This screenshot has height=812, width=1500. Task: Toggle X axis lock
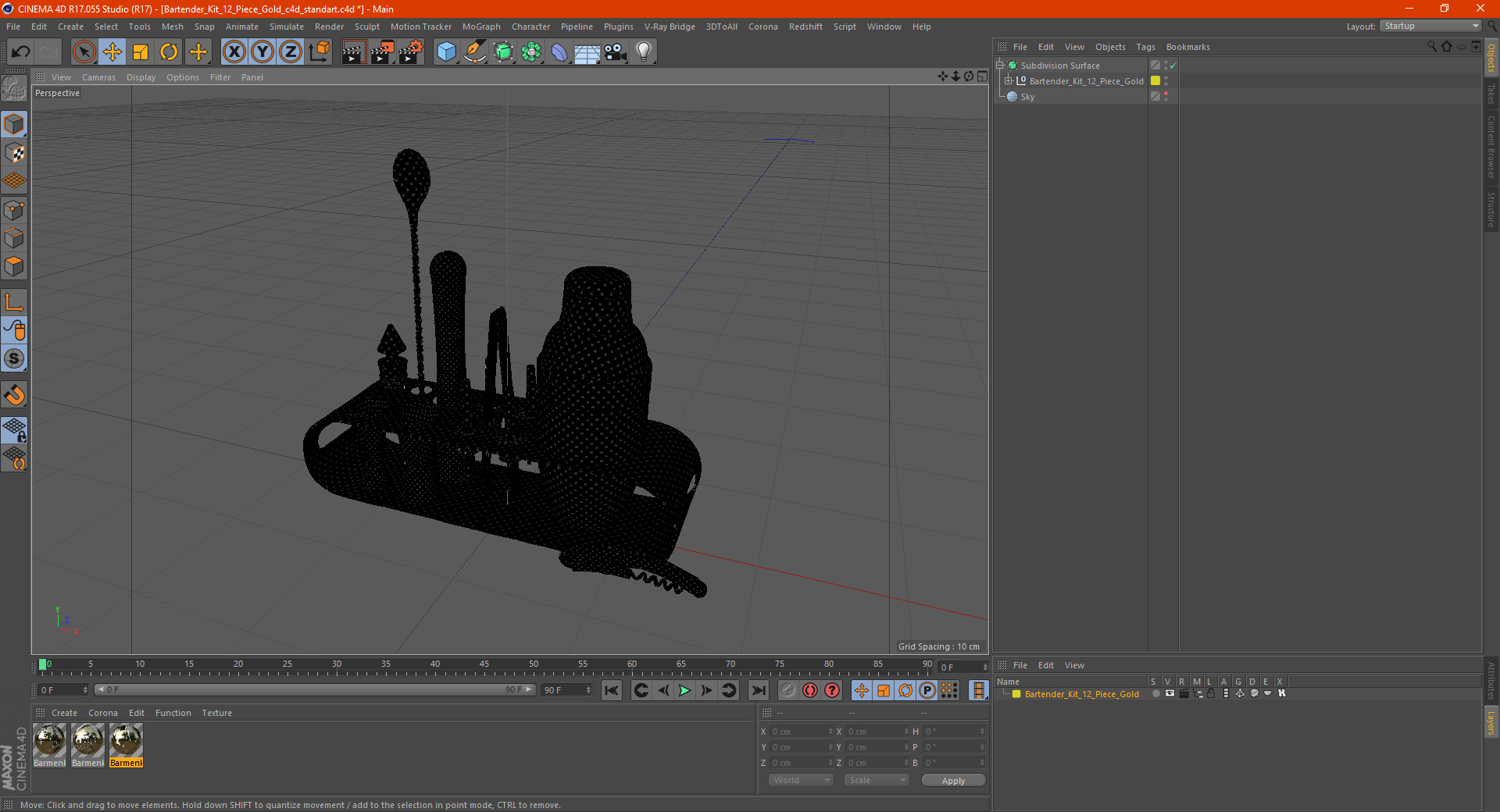point(234,52)
